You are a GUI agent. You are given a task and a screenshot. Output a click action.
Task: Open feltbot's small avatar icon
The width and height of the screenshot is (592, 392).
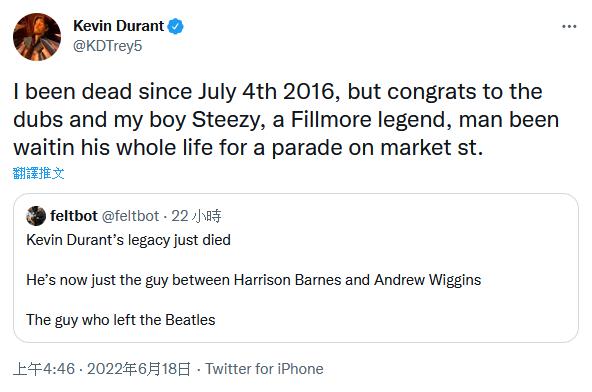pyautogui.click(x=36, y=216)
